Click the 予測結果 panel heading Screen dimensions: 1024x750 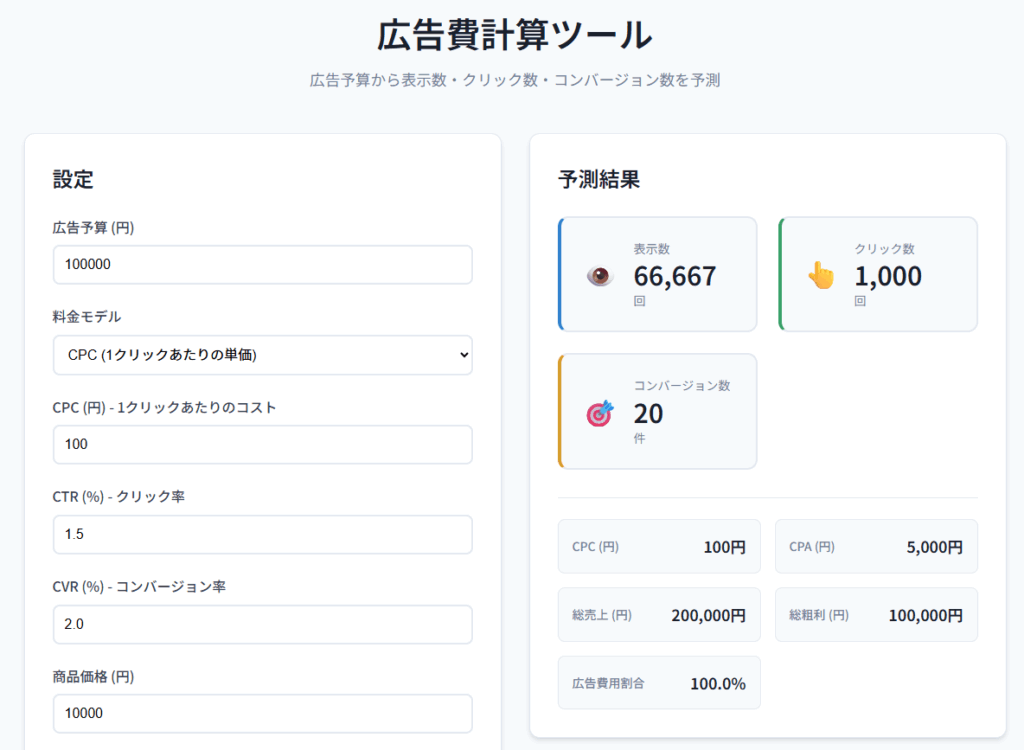tap(599, 180)
